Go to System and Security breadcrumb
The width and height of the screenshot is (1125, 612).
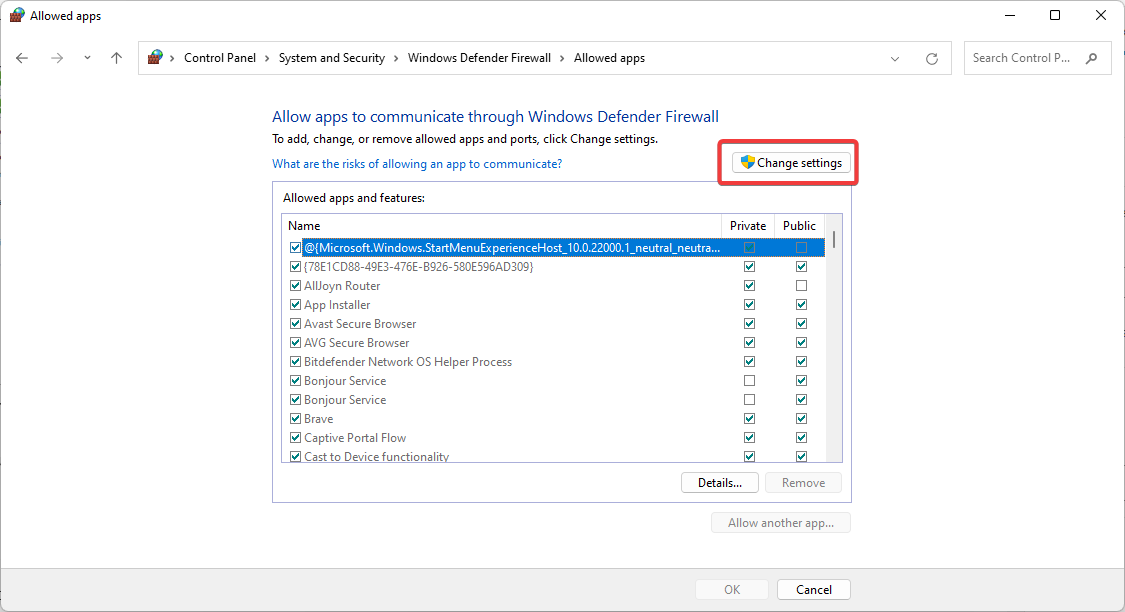pos(331,58)
